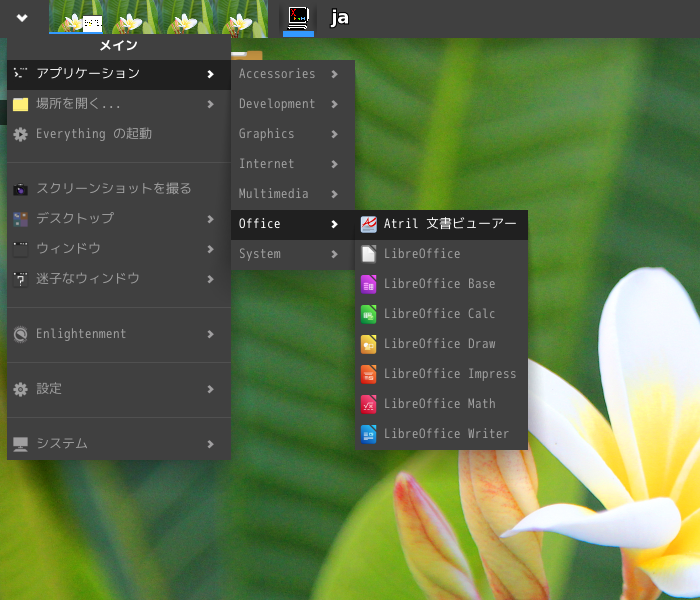Switch to third virtual desktop thumbnail
The height and width of the screenshot is (600, 700).
click(185, 17)
